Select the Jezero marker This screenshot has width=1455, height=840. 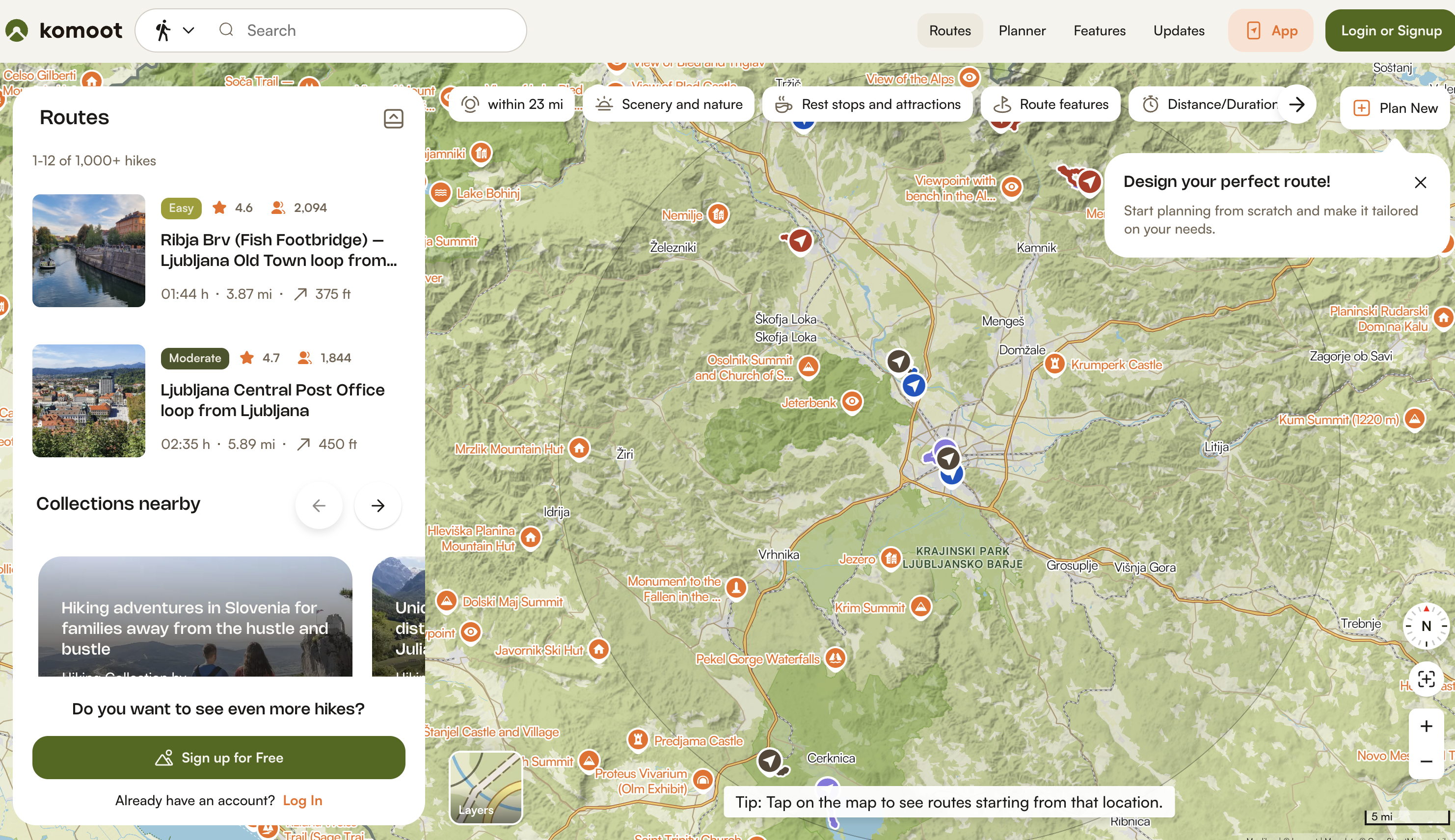(x=890, y=558)
